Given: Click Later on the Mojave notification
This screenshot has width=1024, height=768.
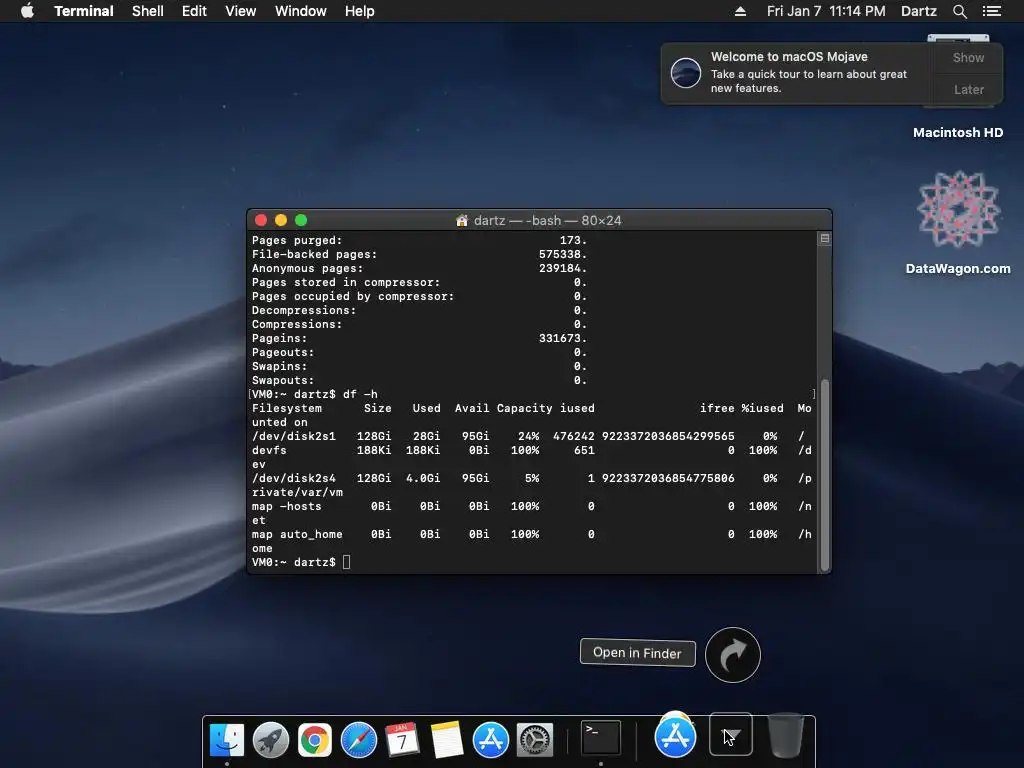Looking at the screenshot, I should tap(968, 89).
